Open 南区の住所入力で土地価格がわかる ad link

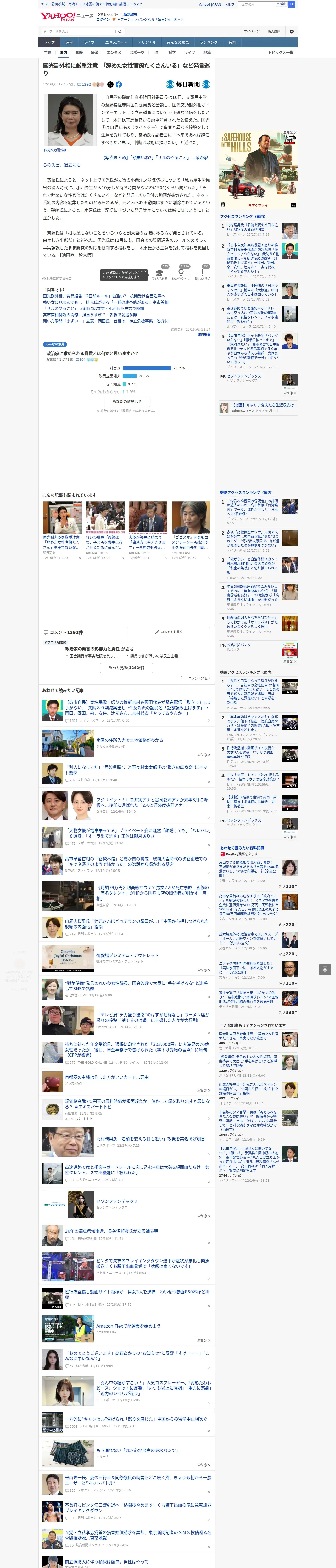point(129,740)
